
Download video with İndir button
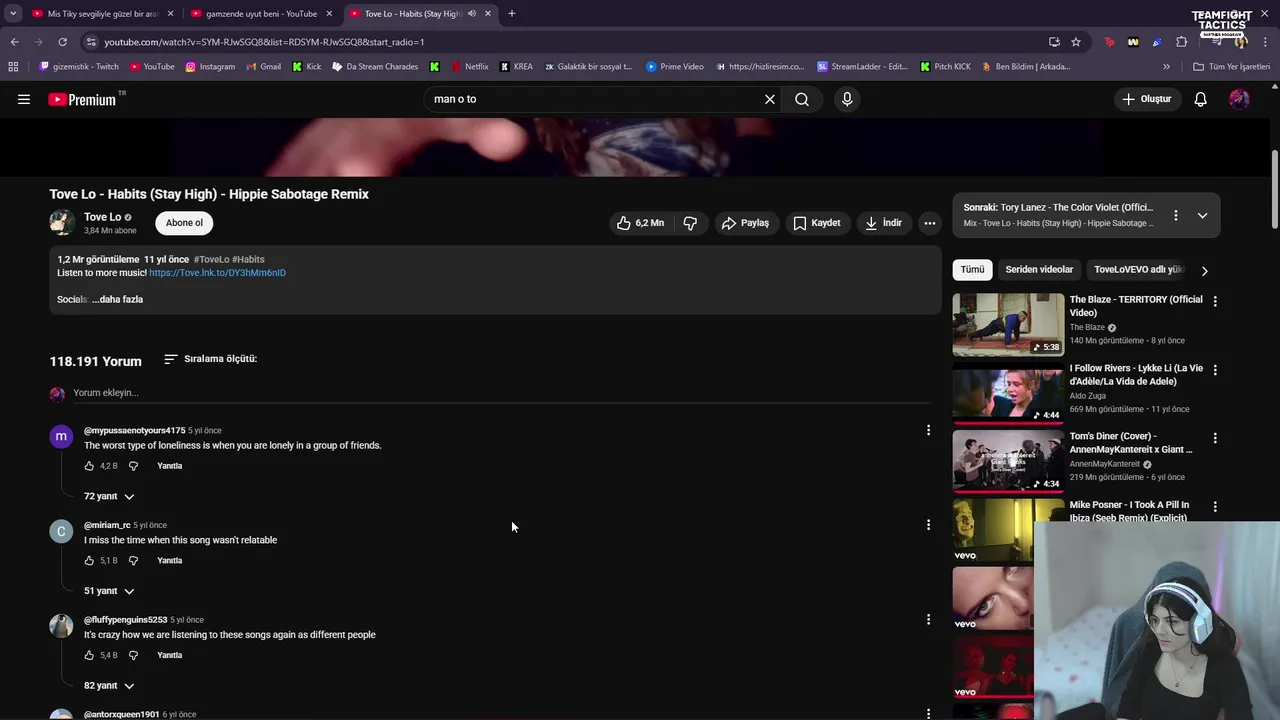[x=884, y=223]
